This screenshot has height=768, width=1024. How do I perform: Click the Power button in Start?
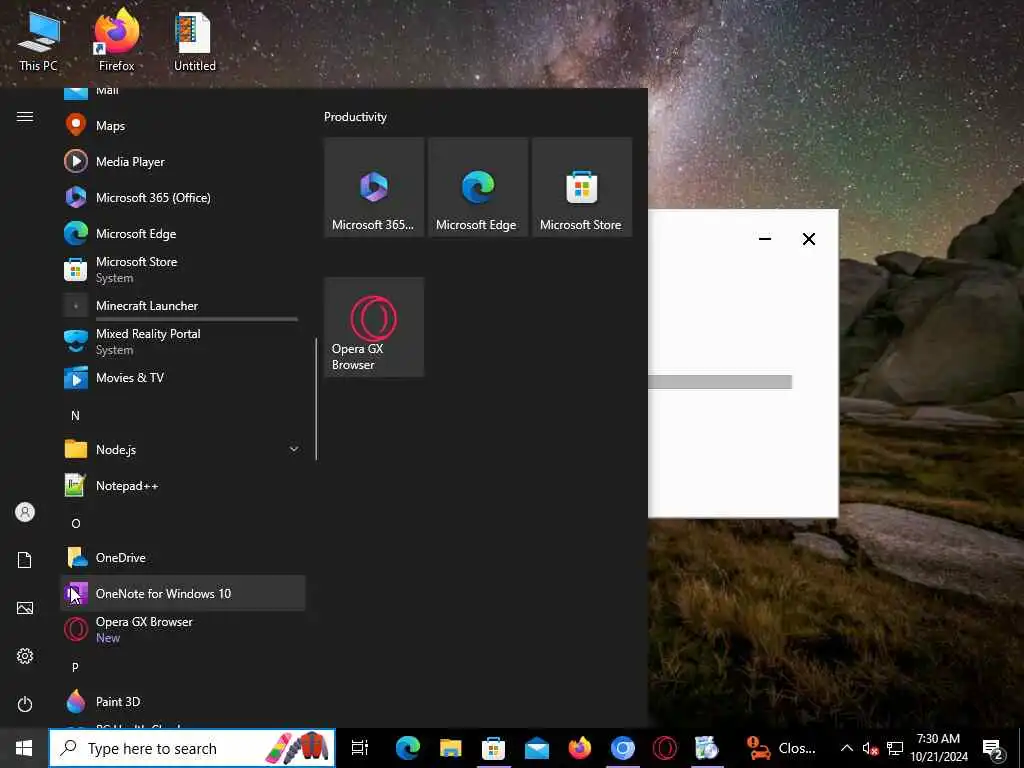click(25, 704)
